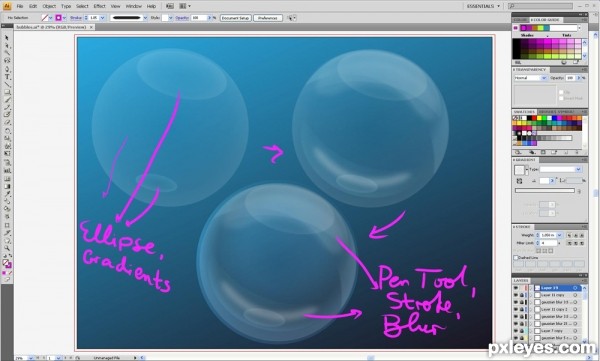
Task: Open the Essentials workspace dropdown
Action: (484, 6)
